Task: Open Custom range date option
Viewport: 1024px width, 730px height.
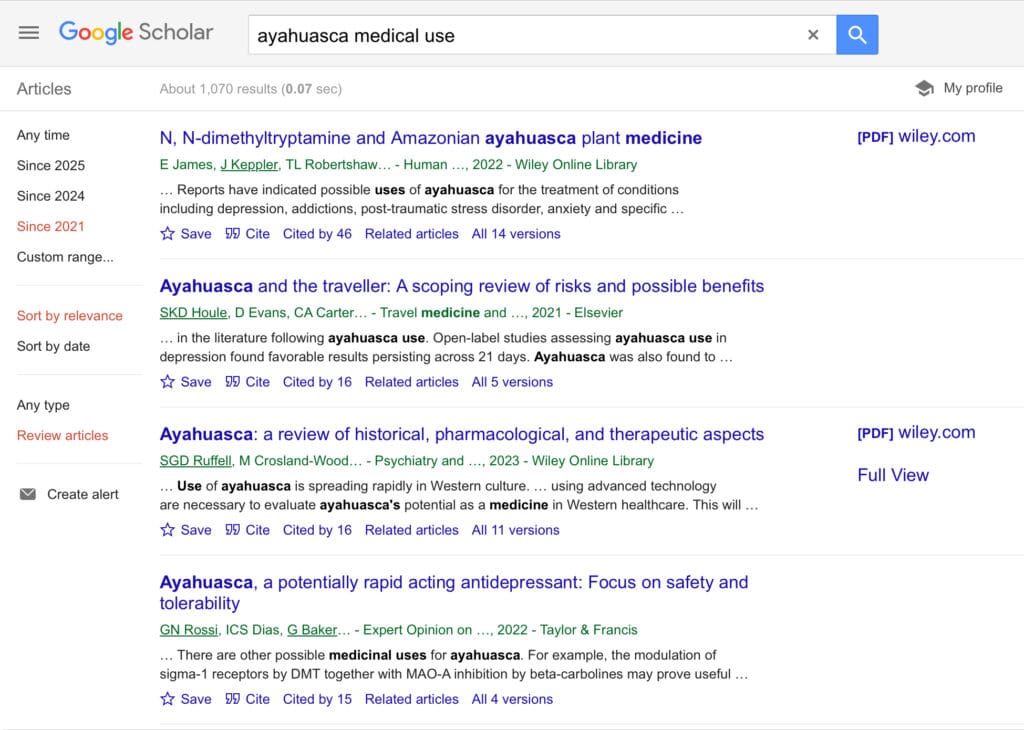Action: click(65, 257)
